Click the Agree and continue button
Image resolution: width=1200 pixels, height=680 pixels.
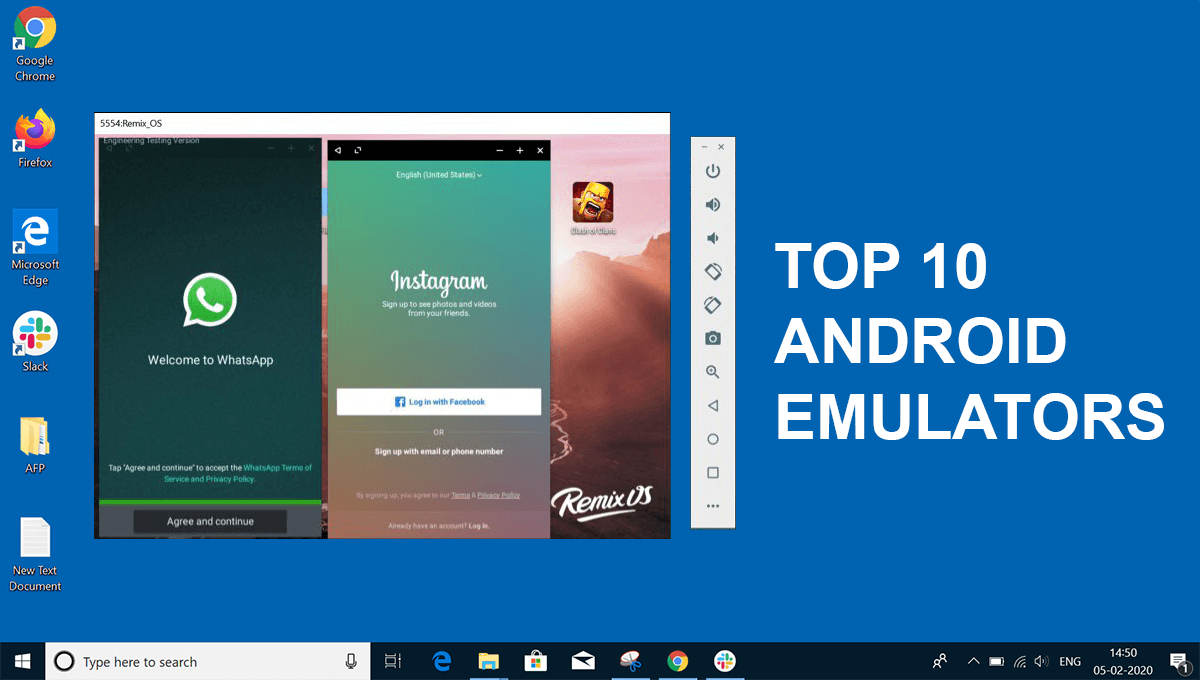click(210, 521)
